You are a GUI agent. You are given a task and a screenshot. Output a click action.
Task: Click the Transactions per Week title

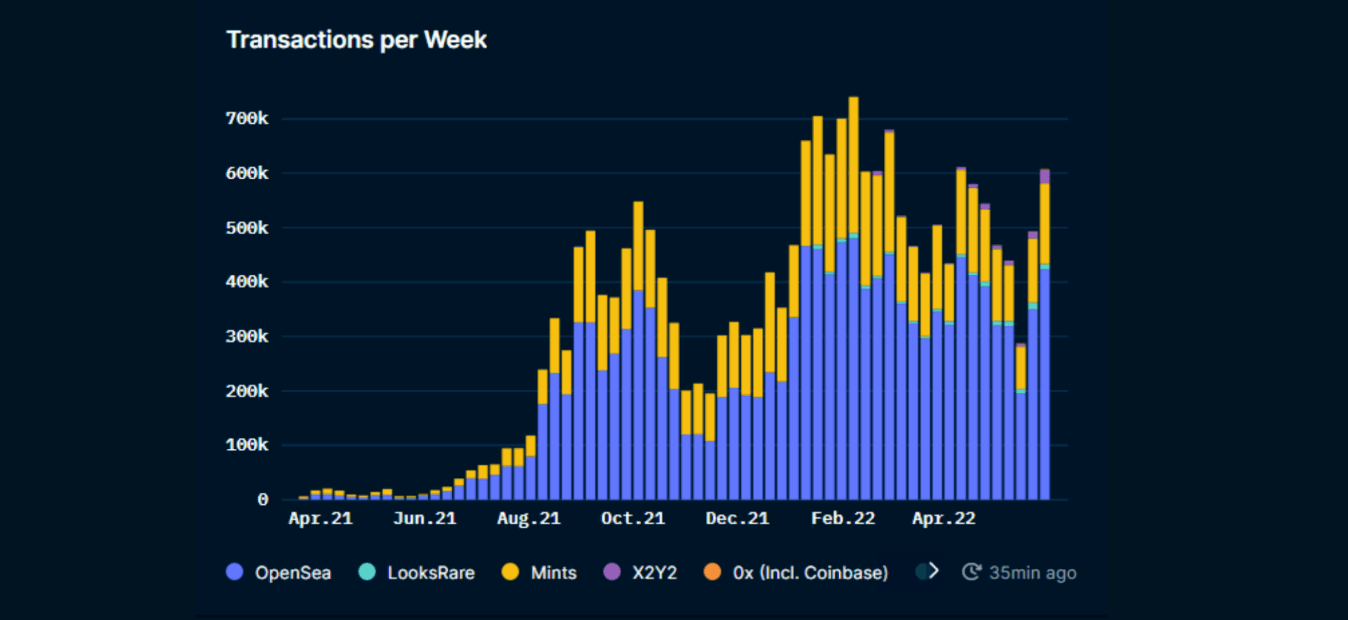[x=356, y=40]
